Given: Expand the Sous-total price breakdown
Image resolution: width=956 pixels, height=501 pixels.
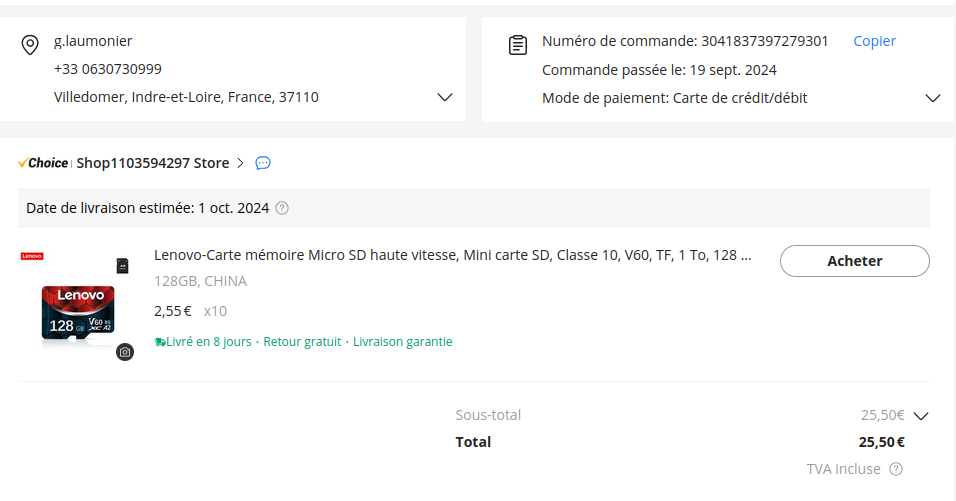Looking at the screenshot, I should point(921,416).
